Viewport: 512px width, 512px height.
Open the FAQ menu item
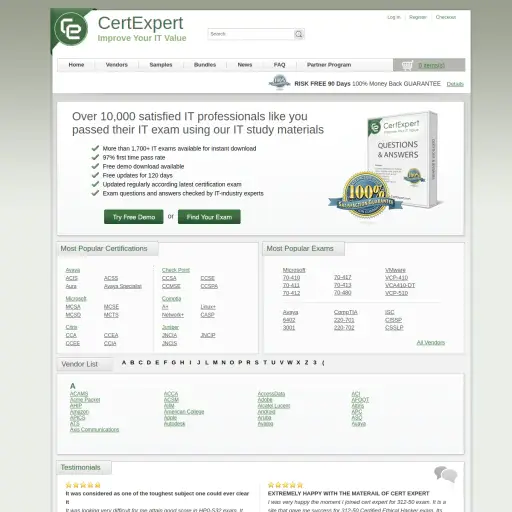point(279,65)
